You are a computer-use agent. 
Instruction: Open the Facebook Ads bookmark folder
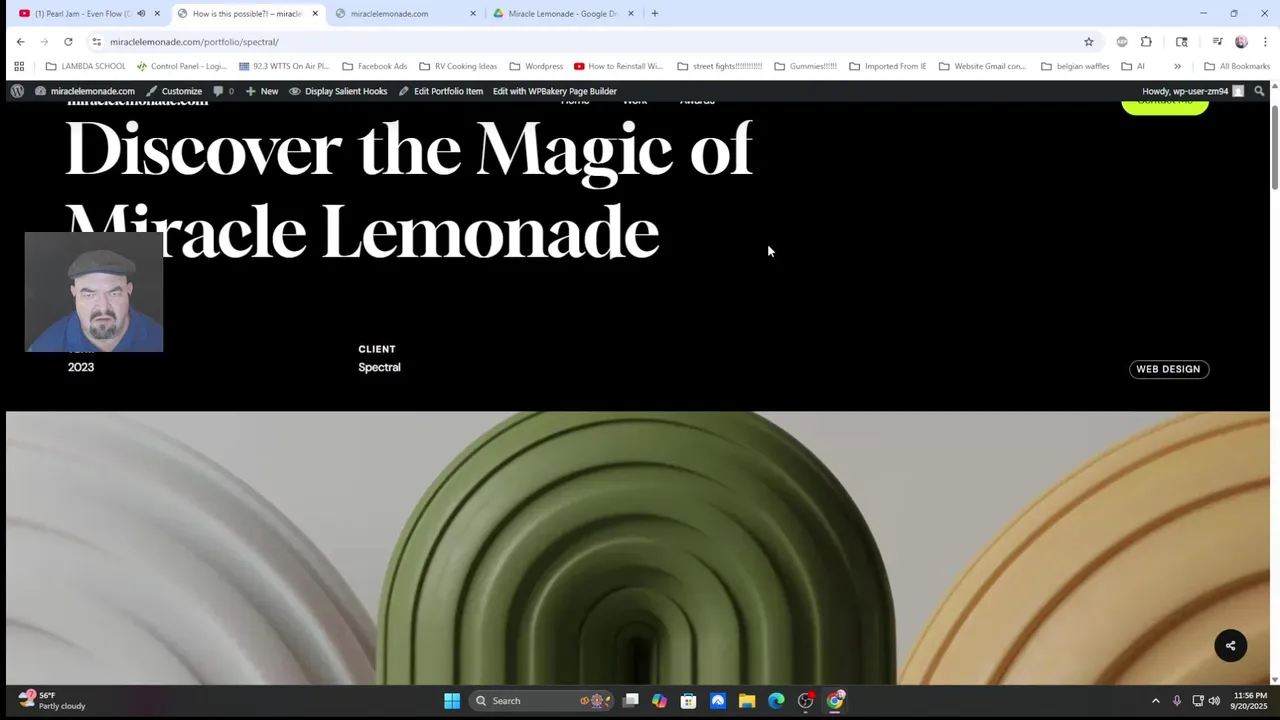[x=375, y=66]
